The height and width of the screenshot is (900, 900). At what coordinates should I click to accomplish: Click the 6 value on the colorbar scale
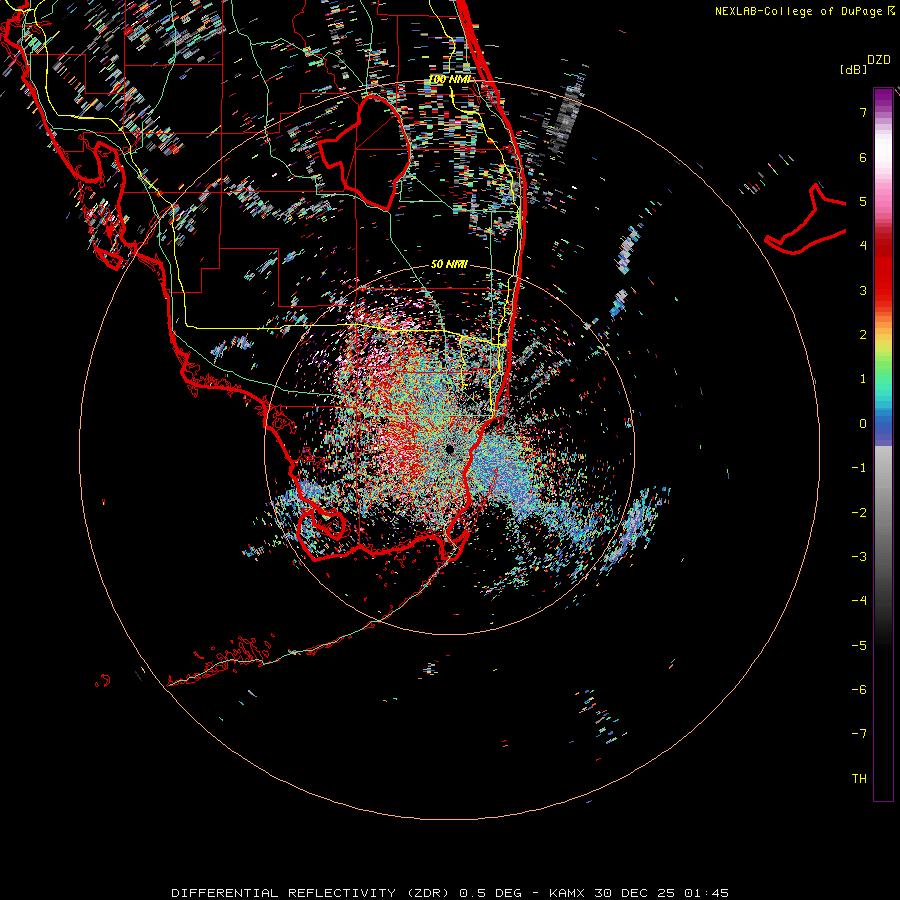point(863,157)
